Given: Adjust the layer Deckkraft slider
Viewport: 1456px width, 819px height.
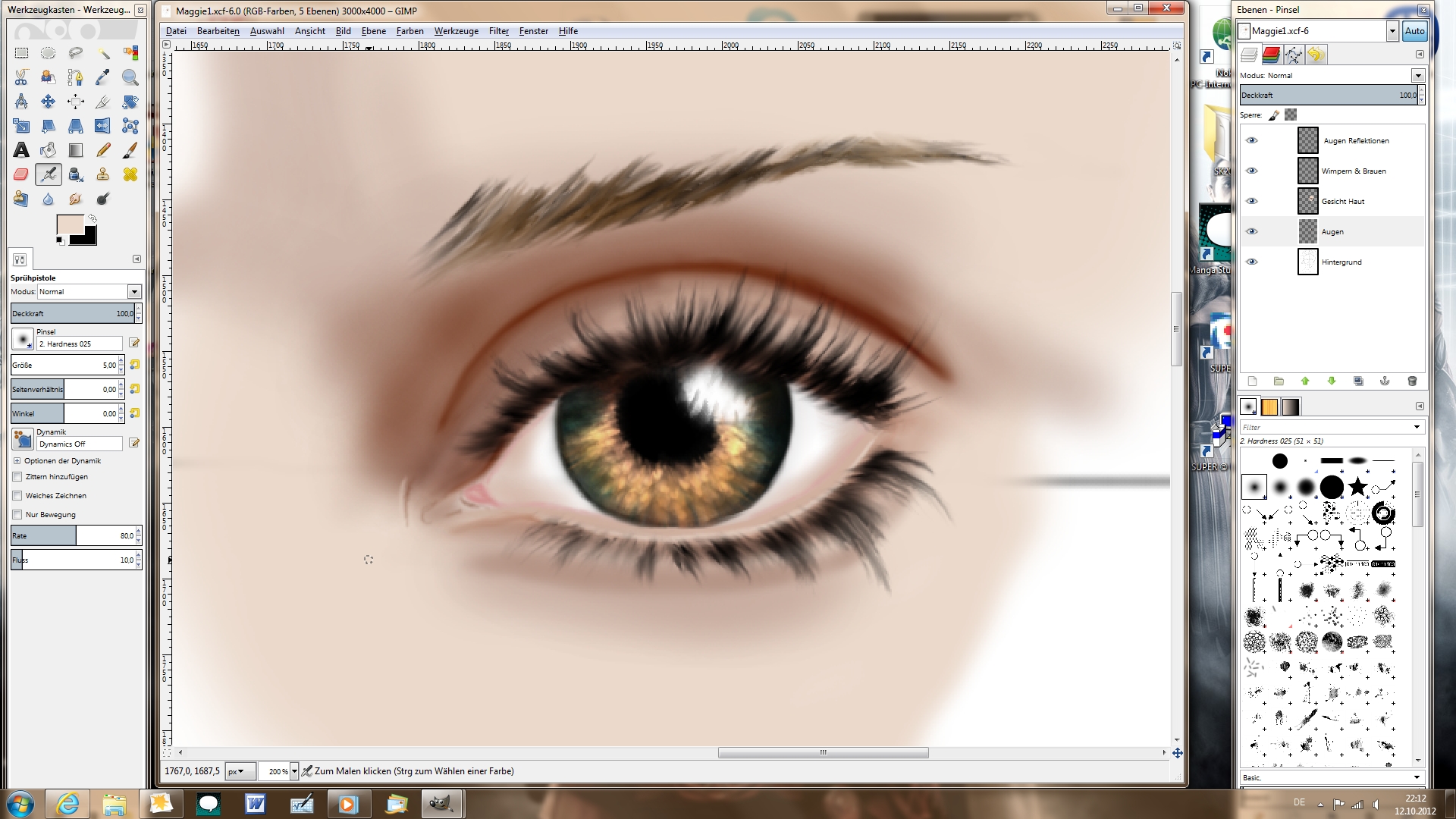Looking at the screenshot, I should click(x=1329, y=95).
